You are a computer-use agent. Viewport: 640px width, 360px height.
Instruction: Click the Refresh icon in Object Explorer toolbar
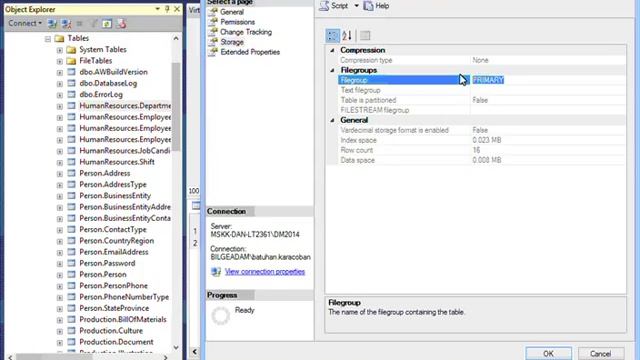tap(107, 24)
